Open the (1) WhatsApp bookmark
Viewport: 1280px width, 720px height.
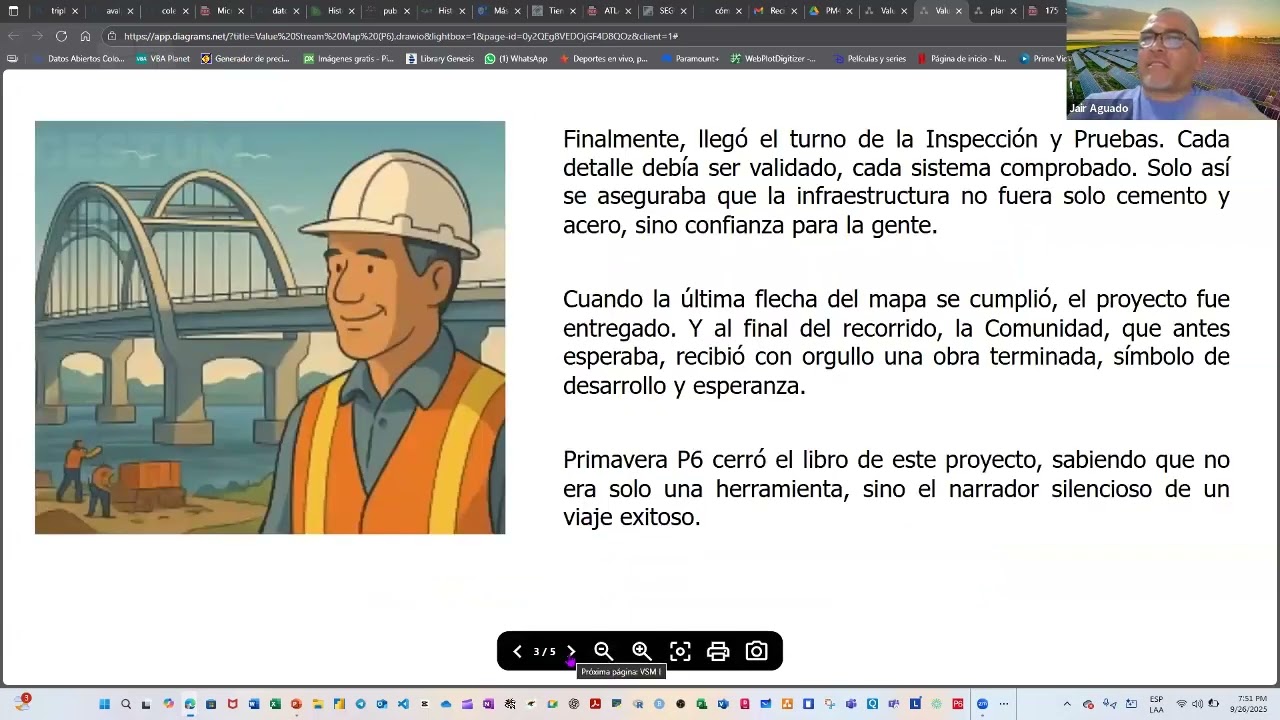pos(516,59)
